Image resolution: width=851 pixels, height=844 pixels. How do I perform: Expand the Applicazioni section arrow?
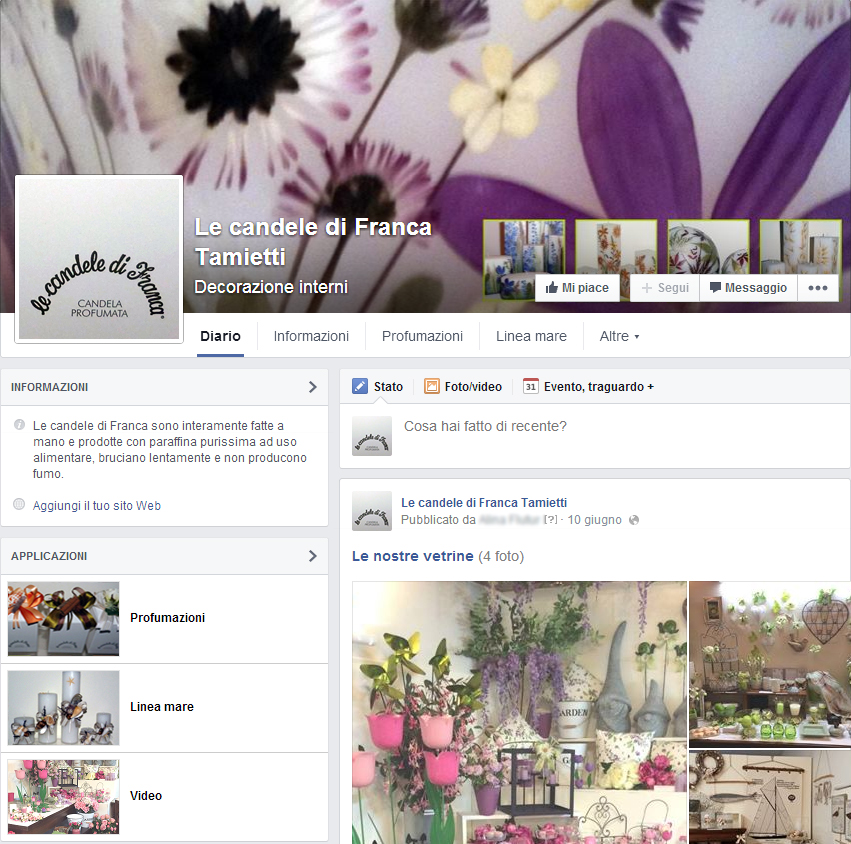(x=313, y=556)
